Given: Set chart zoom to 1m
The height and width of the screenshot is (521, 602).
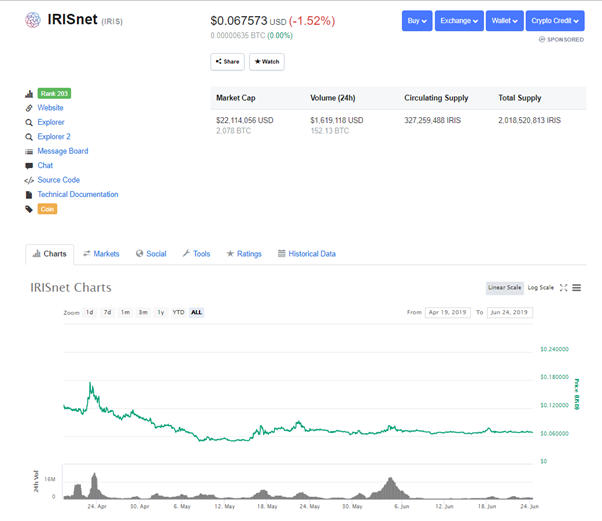Looking at the screenshot, I should coord(125,313).
